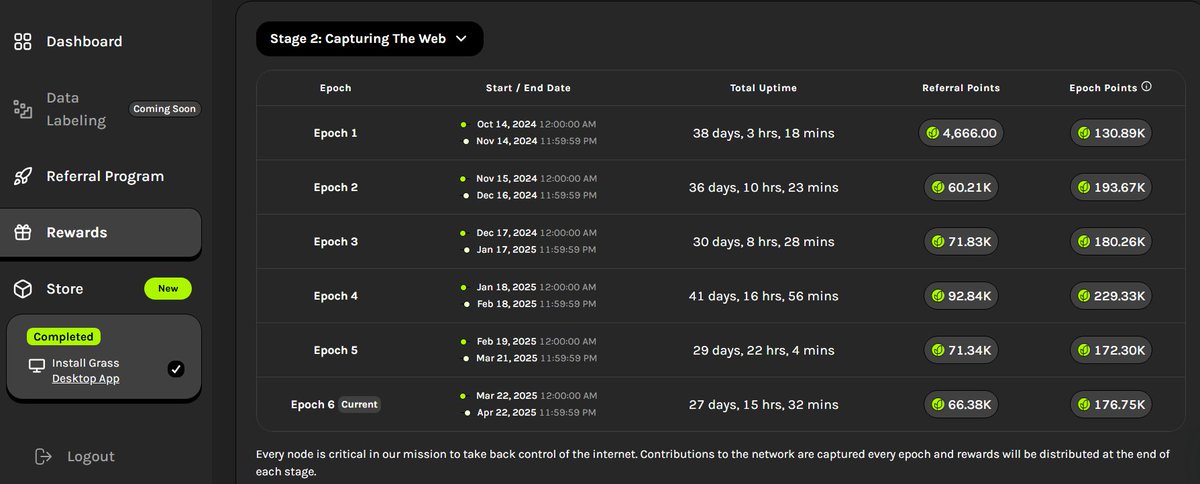Open the Stage 2: Capturing The Web dropdown
Image resolution: width=1200 pixels, height=484 pixels.
[x=370, y=39]
